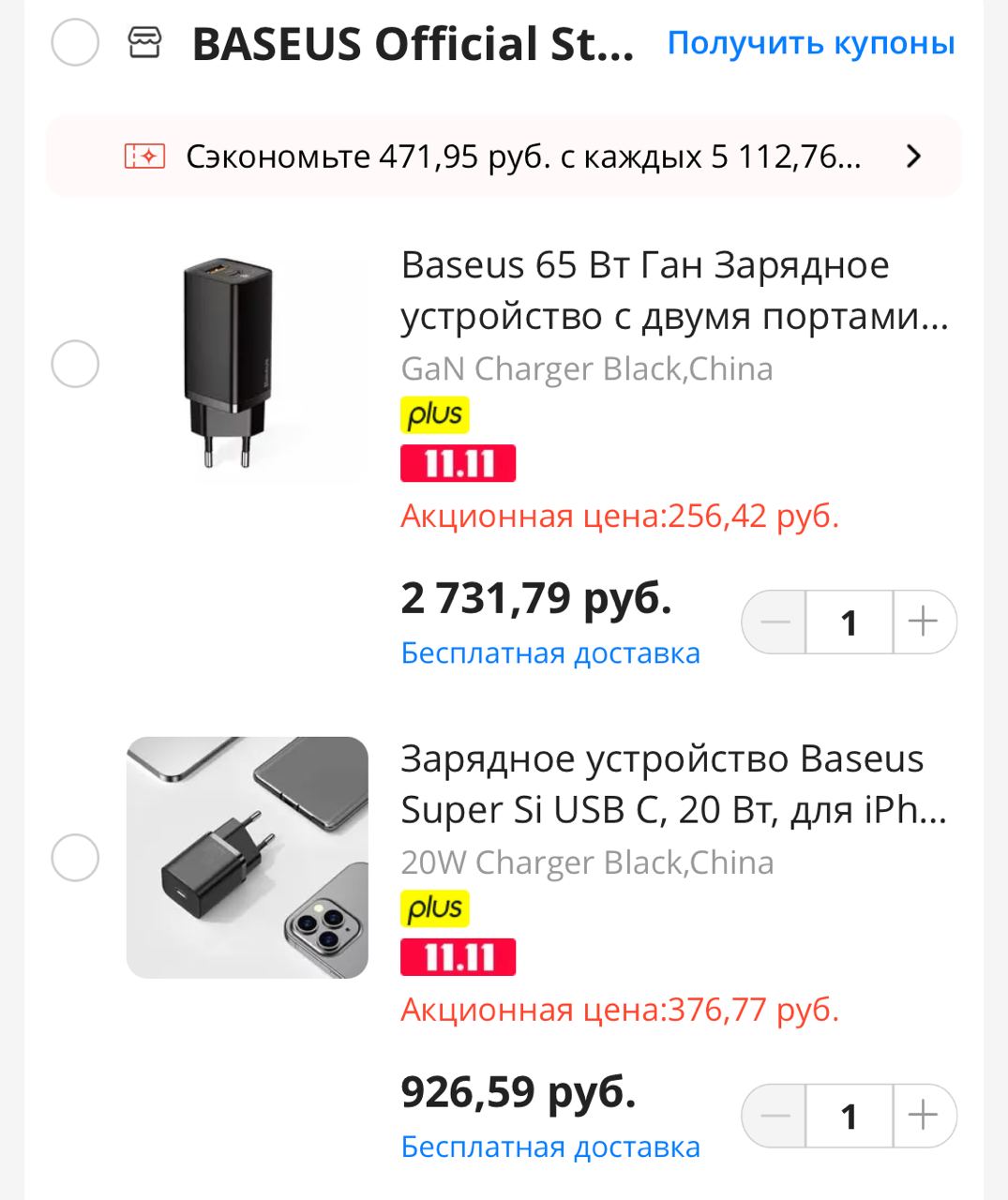Click the Получить купоны link
Viewport: 1008px width, 1200px height.
(811, 43)
